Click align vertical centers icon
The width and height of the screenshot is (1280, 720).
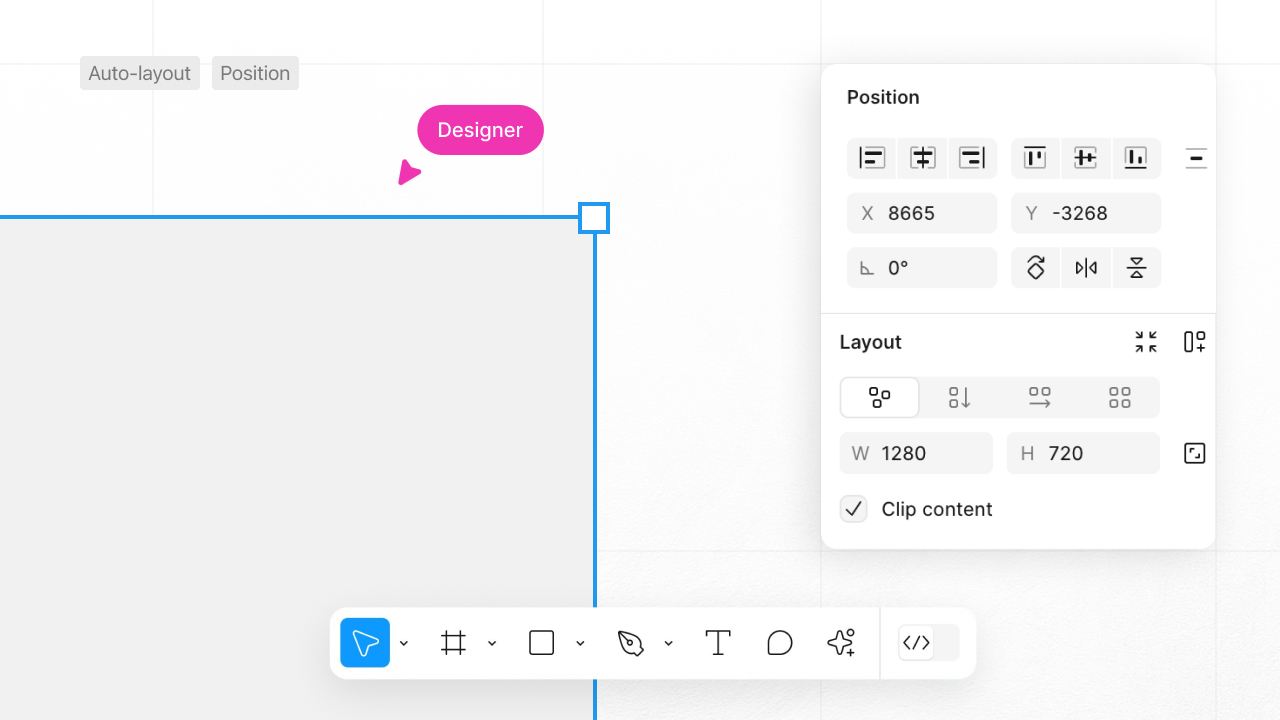pyautogui.click(x=1085, y=158)
